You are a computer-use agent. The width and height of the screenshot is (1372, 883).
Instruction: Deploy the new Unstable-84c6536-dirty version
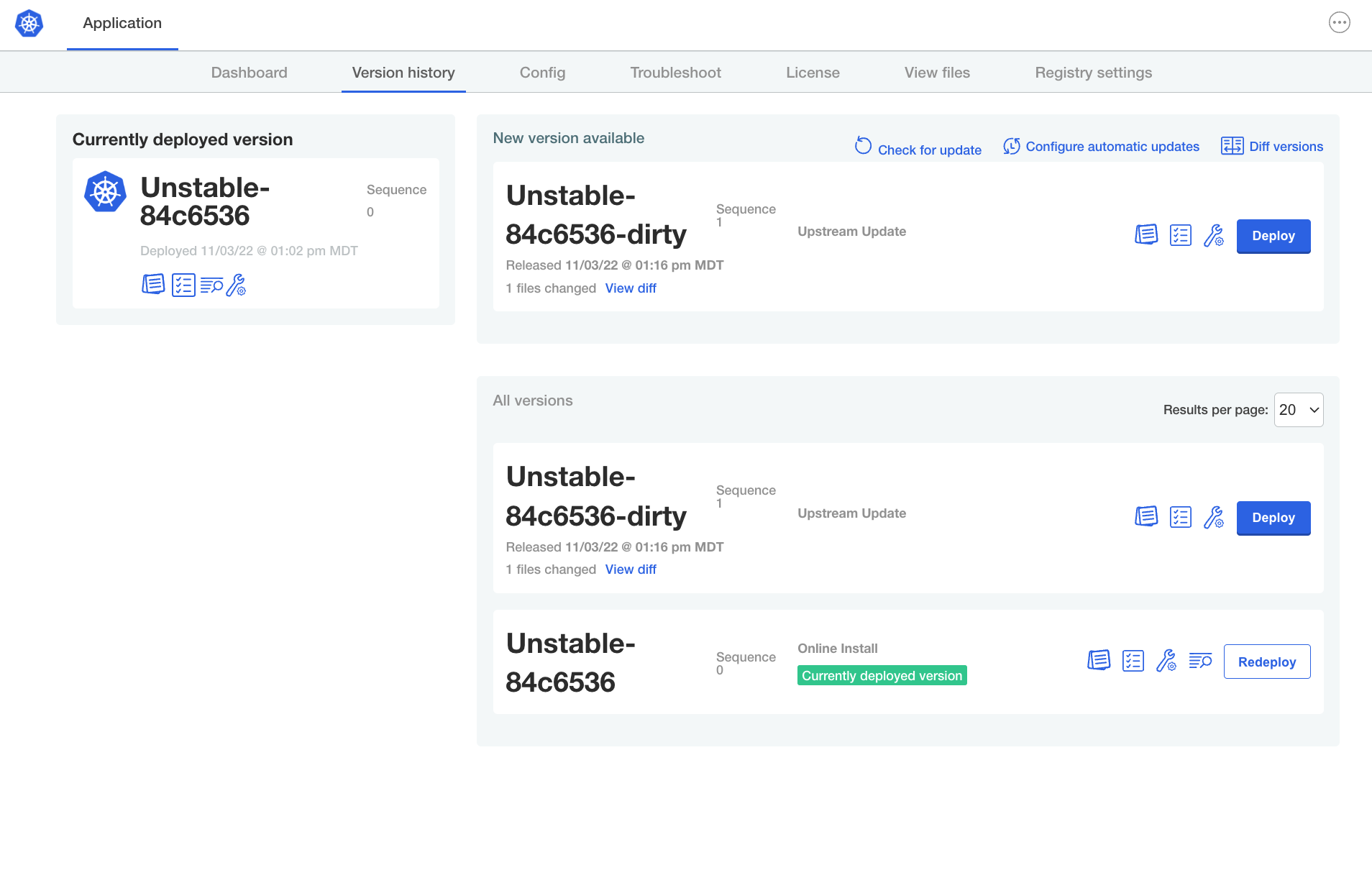tap(1273, 236)
